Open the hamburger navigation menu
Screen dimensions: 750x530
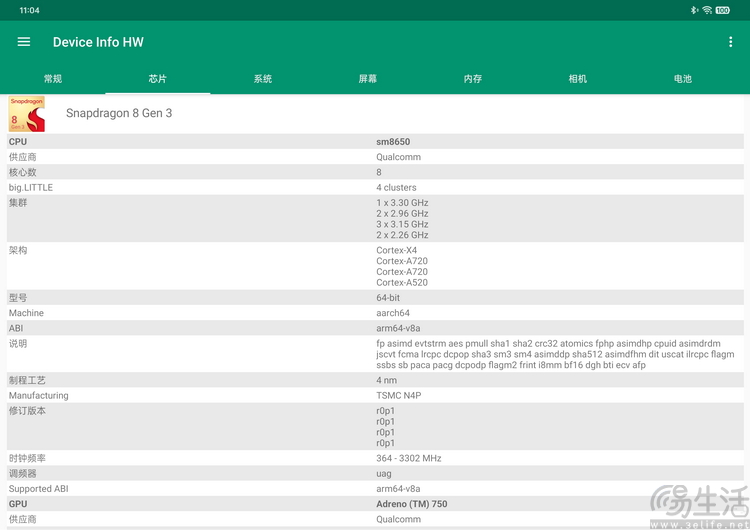point(24,42)
